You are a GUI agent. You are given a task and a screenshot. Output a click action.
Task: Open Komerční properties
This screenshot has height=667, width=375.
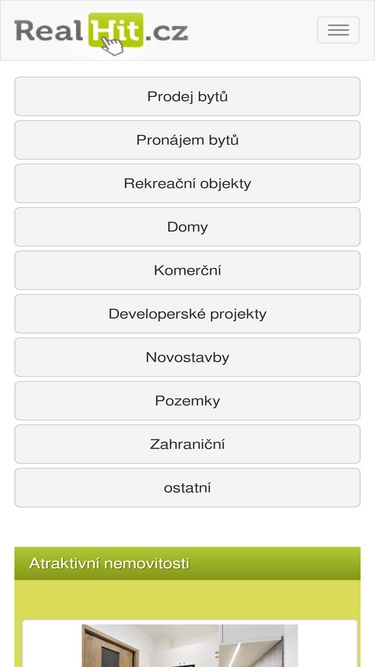click(x=188, y=270)
